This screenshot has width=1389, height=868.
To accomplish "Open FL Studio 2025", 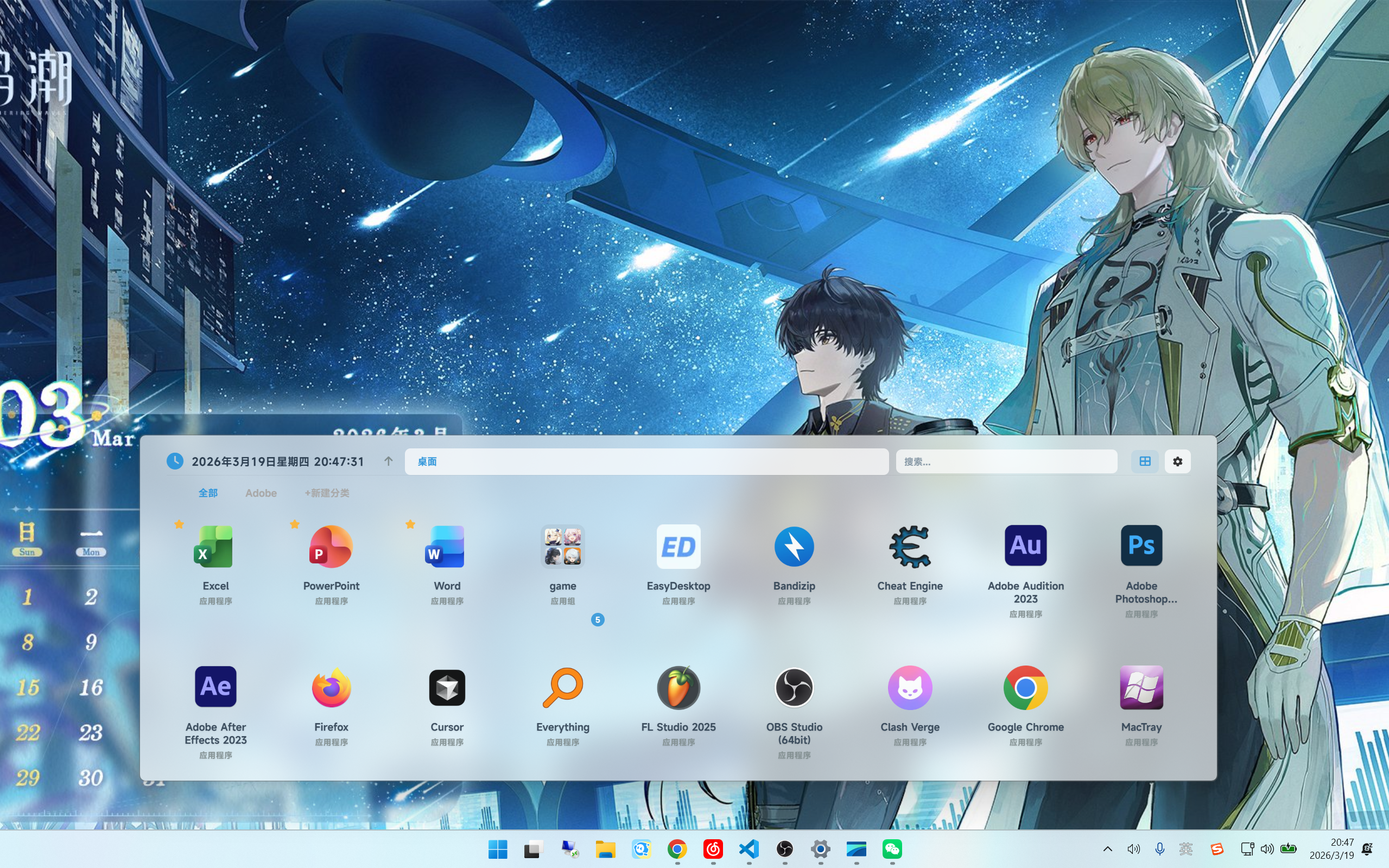I will [x=678, y=688].
